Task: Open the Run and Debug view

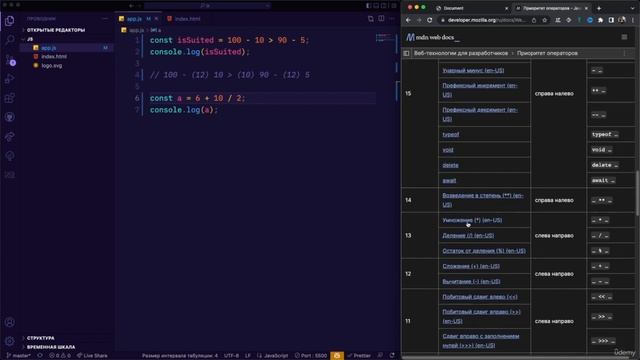Action: tap(9, 78)
